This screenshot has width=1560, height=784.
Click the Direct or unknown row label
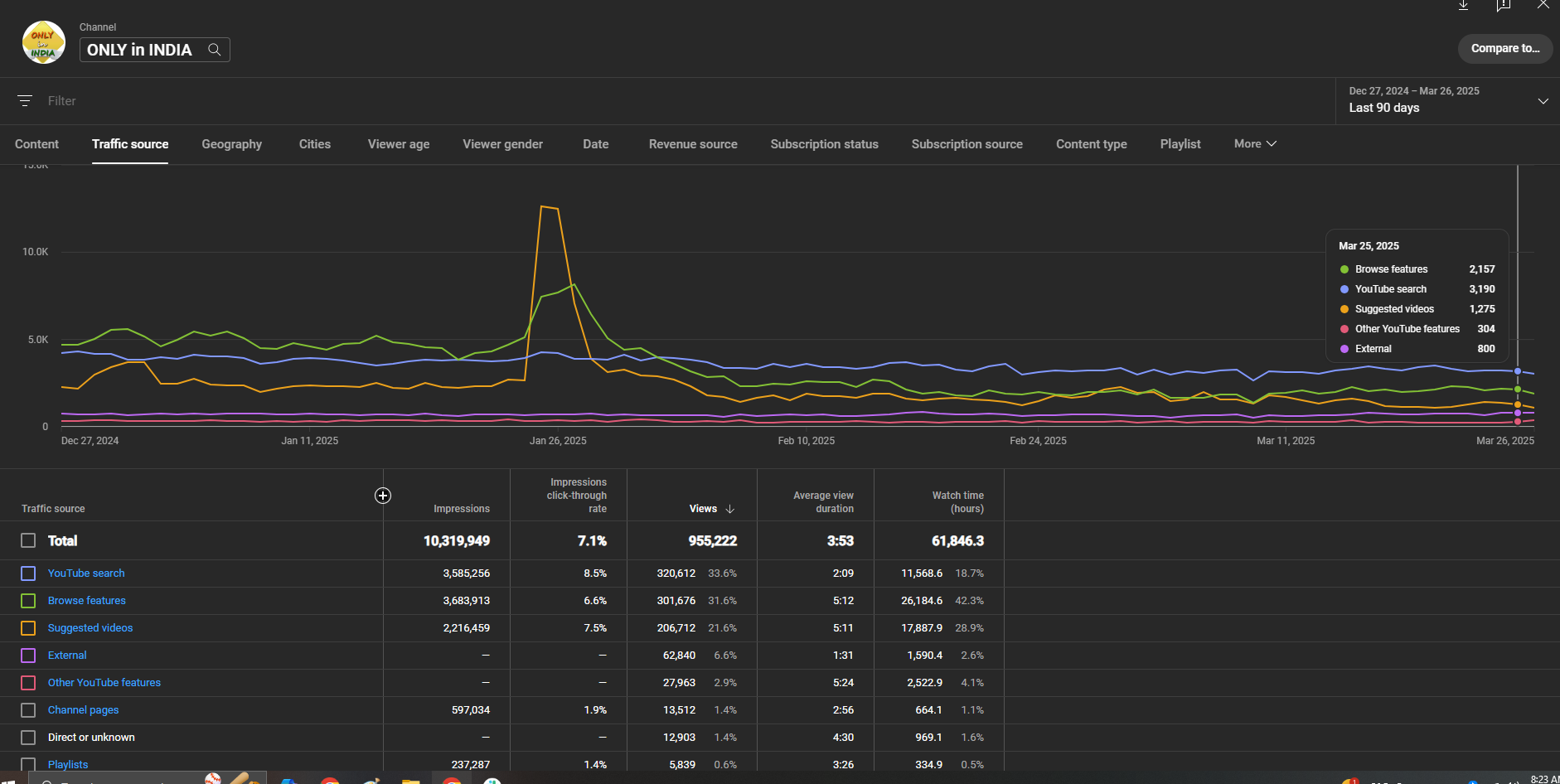91,738
